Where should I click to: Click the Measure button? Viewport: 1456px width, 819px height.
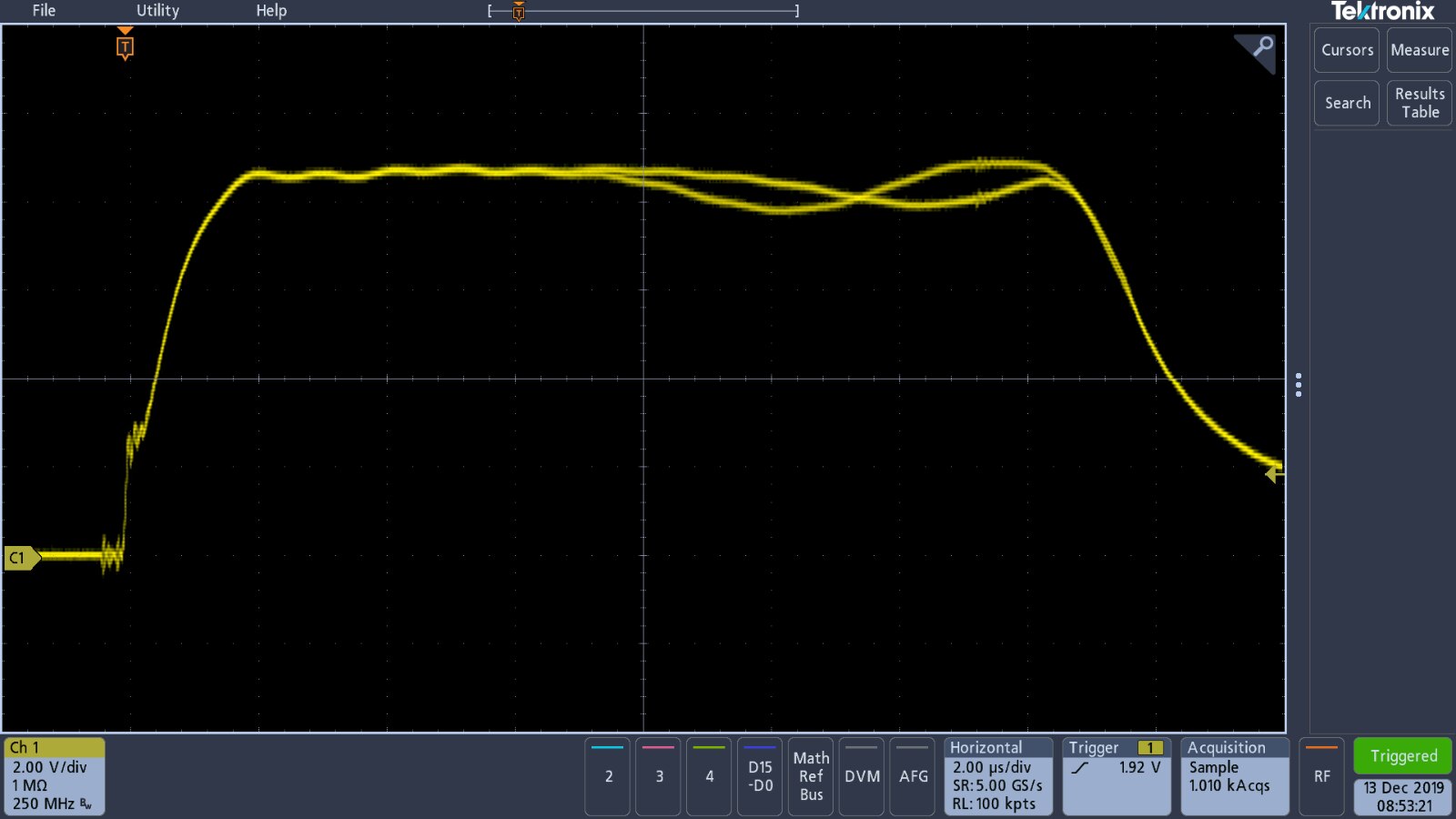tap(1420, 50)
